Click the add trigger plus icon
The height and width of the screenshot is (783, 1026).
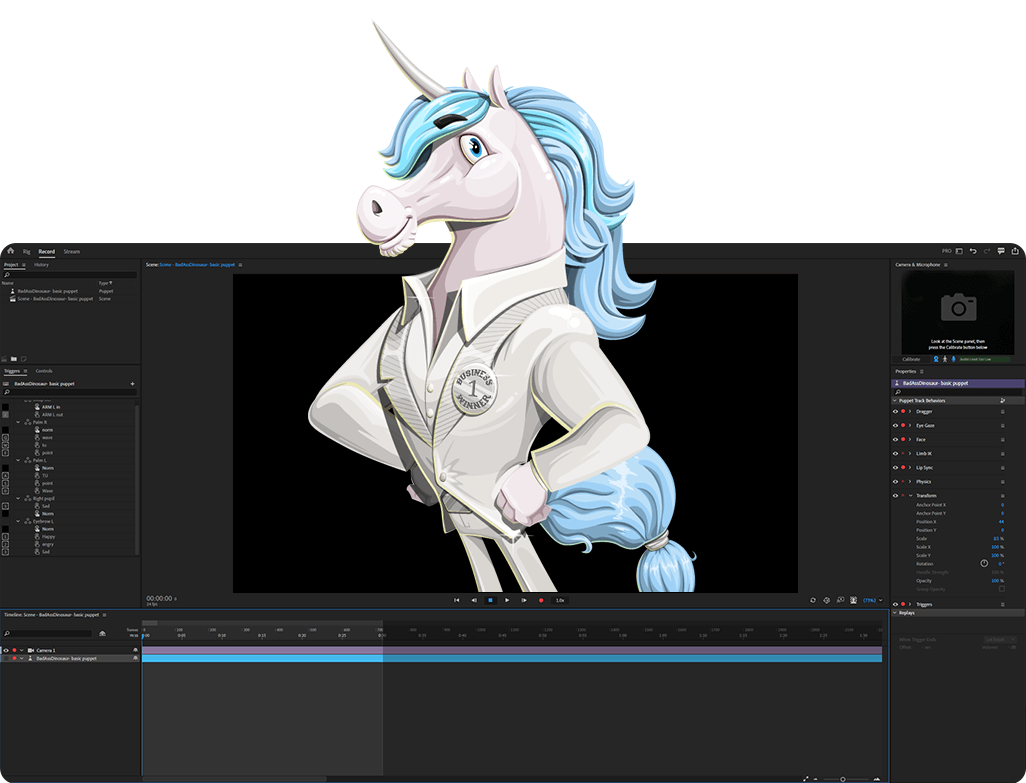click(x=132, y=383)
